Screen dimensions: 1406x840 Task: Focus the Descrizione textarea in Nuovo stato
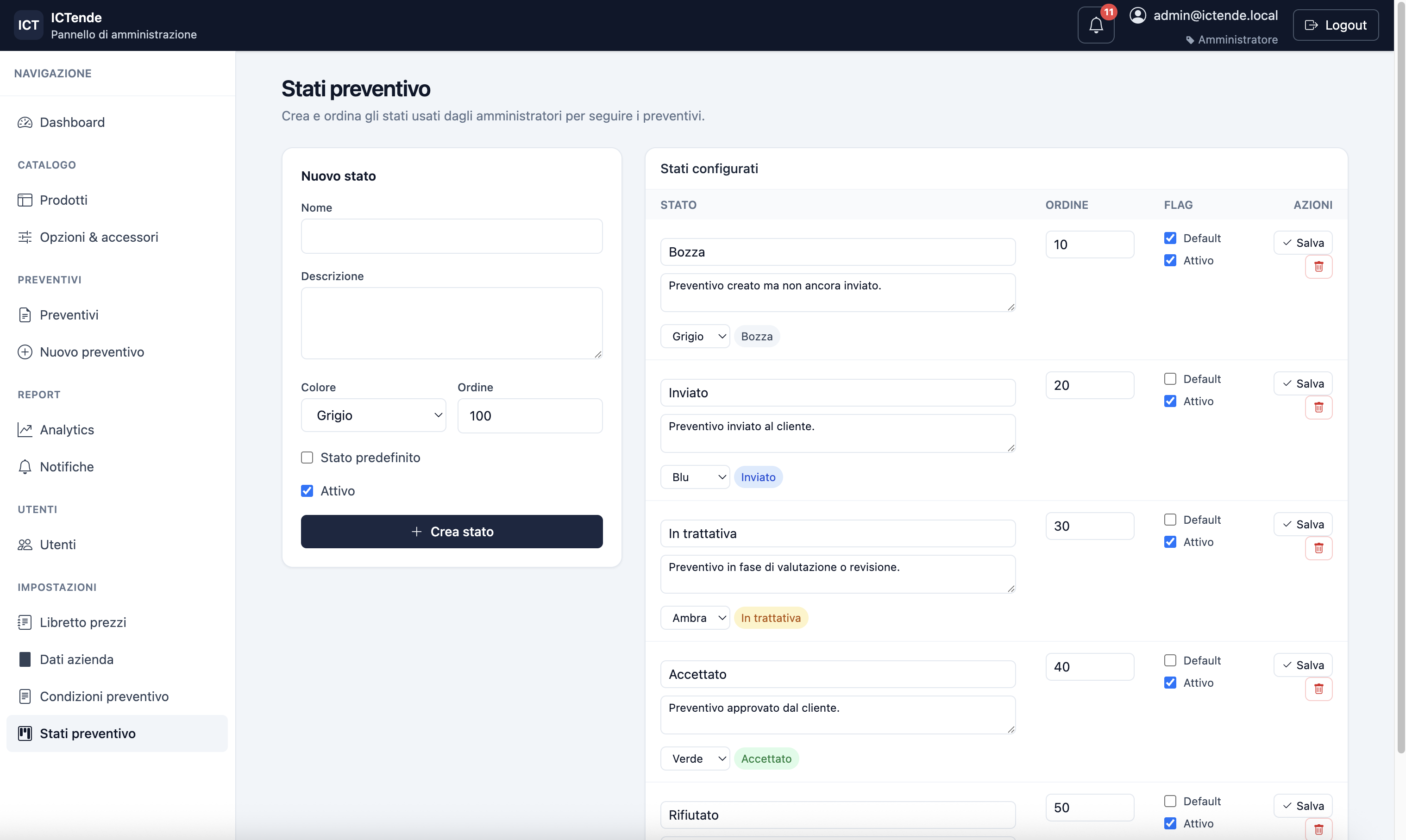click(x=452, y=323)
